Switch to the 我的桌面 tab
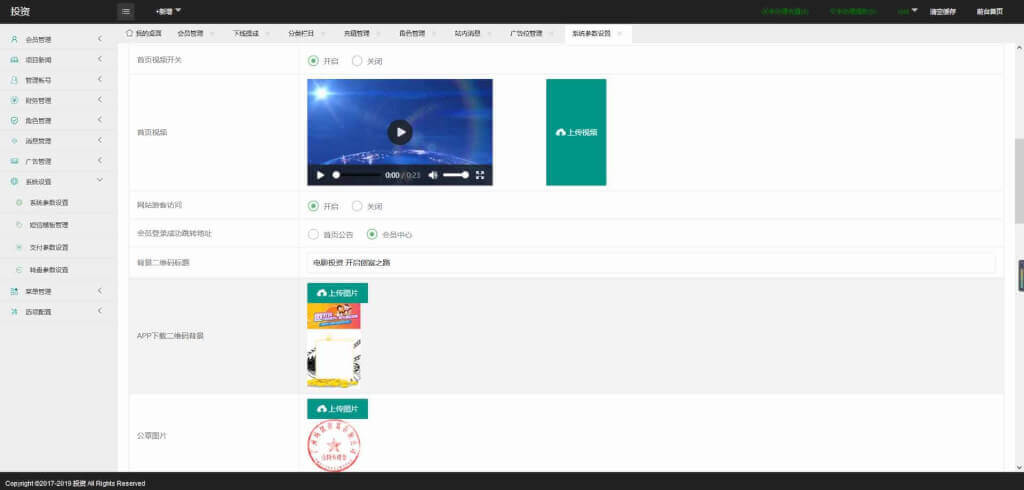This screenshot has height=490, width=1024. point(144,33)
